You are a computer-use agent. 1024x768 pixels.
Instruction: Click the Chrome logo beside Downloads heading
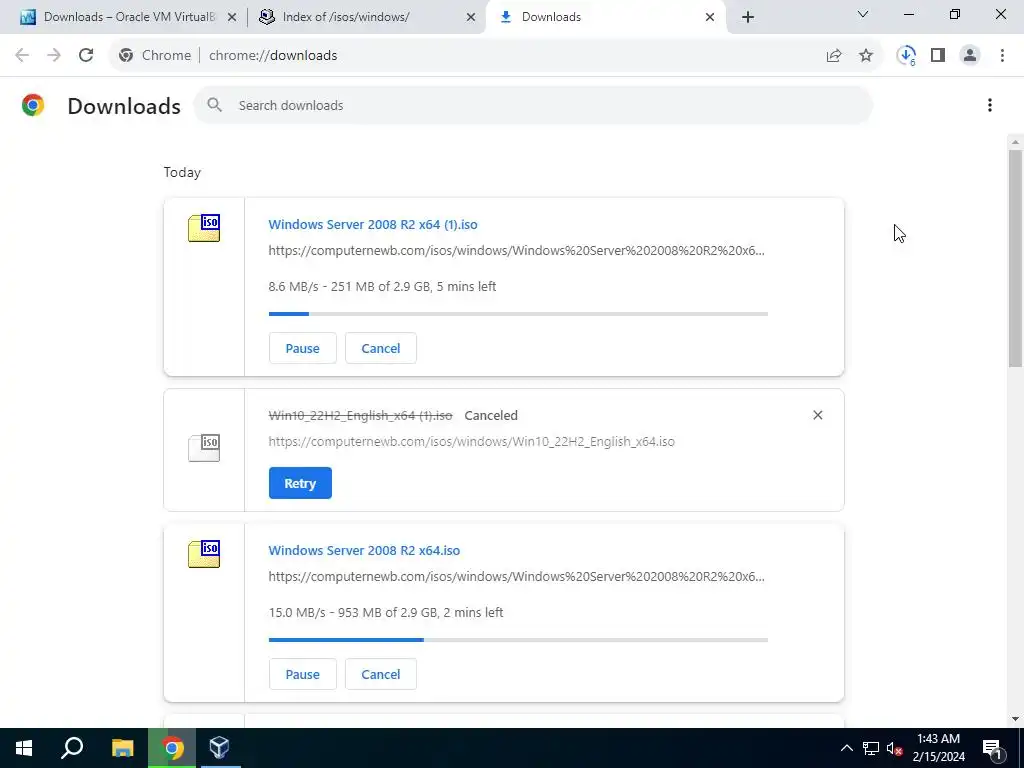coord(33,105)
